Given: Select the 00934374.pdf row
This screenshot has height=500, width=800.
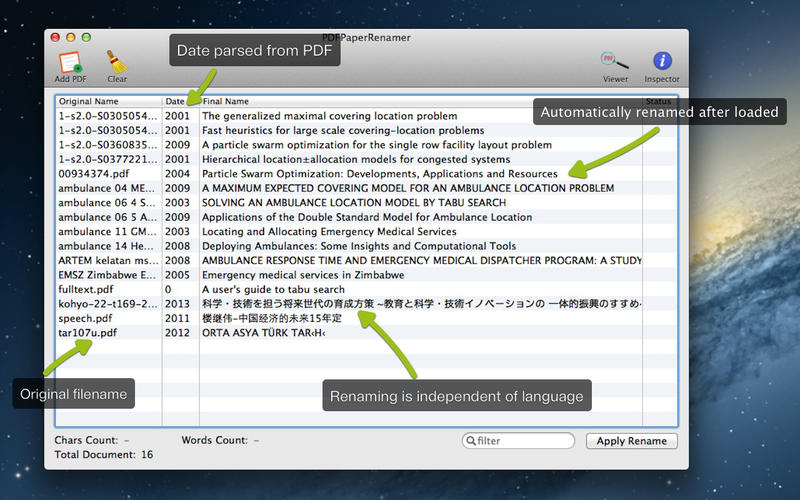Looking at the screenshot, I should (x=366, y=173).
